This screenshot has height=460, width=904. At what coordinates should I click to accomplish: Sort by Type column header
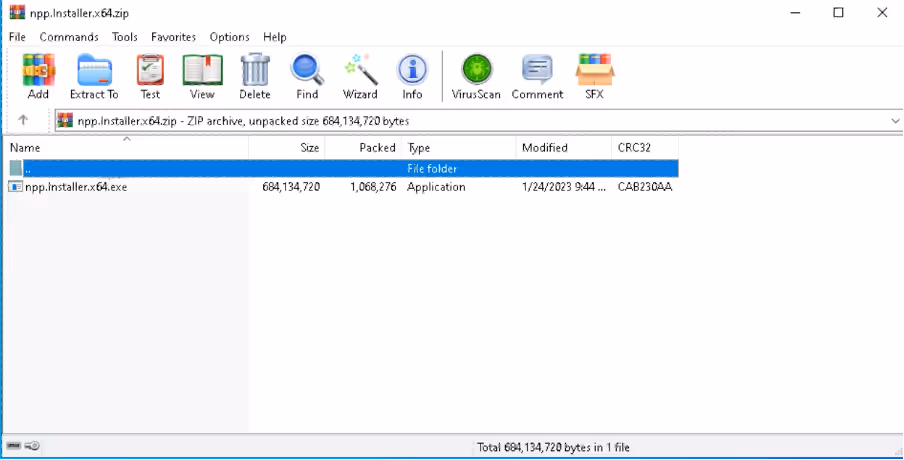459,148
